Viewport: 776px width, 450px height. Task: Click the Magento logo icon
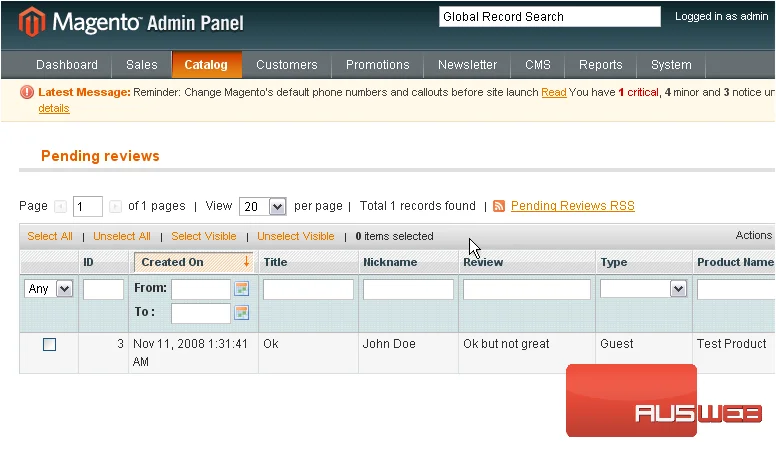click(32, 22)
